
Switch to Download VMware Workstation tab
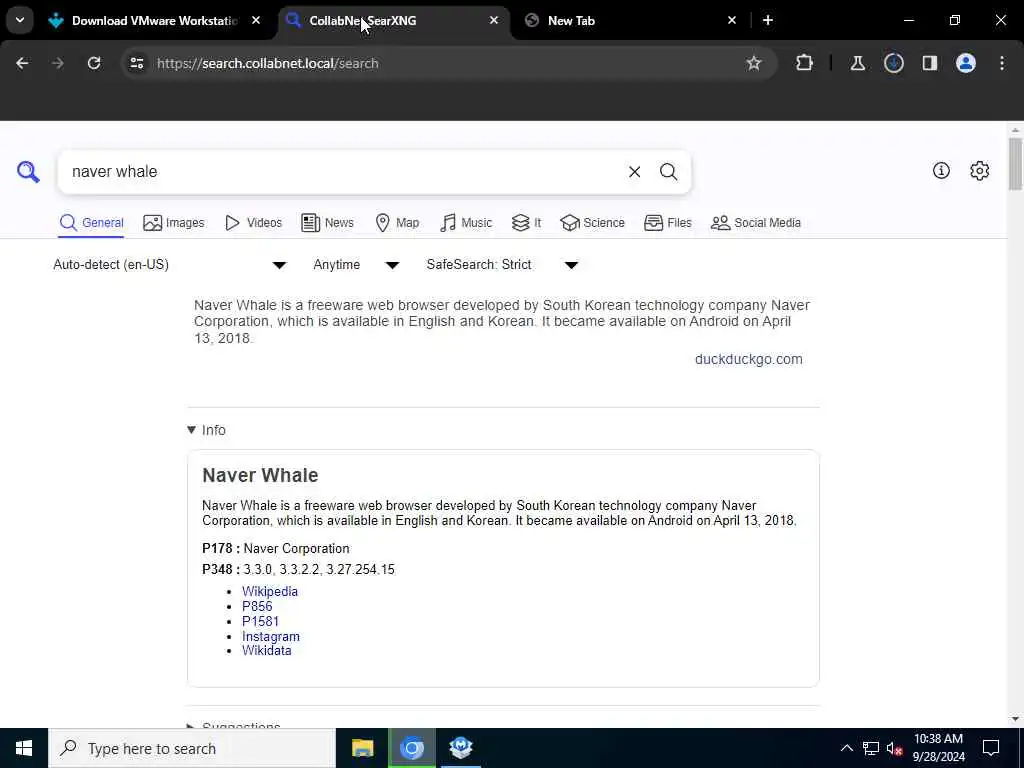[154, 20]
